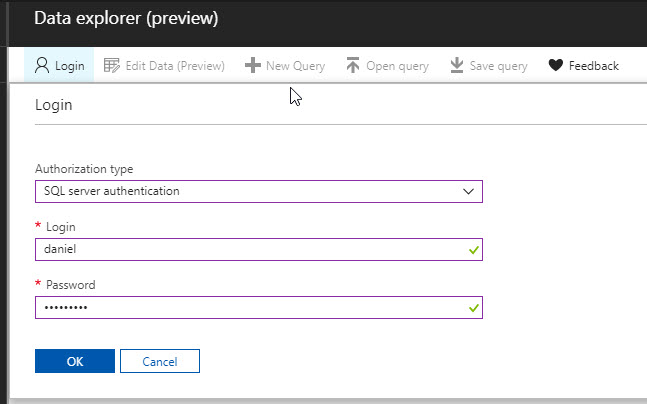Click the Login person icon in toolbar
Screen dimensions: 647x404
41,66
